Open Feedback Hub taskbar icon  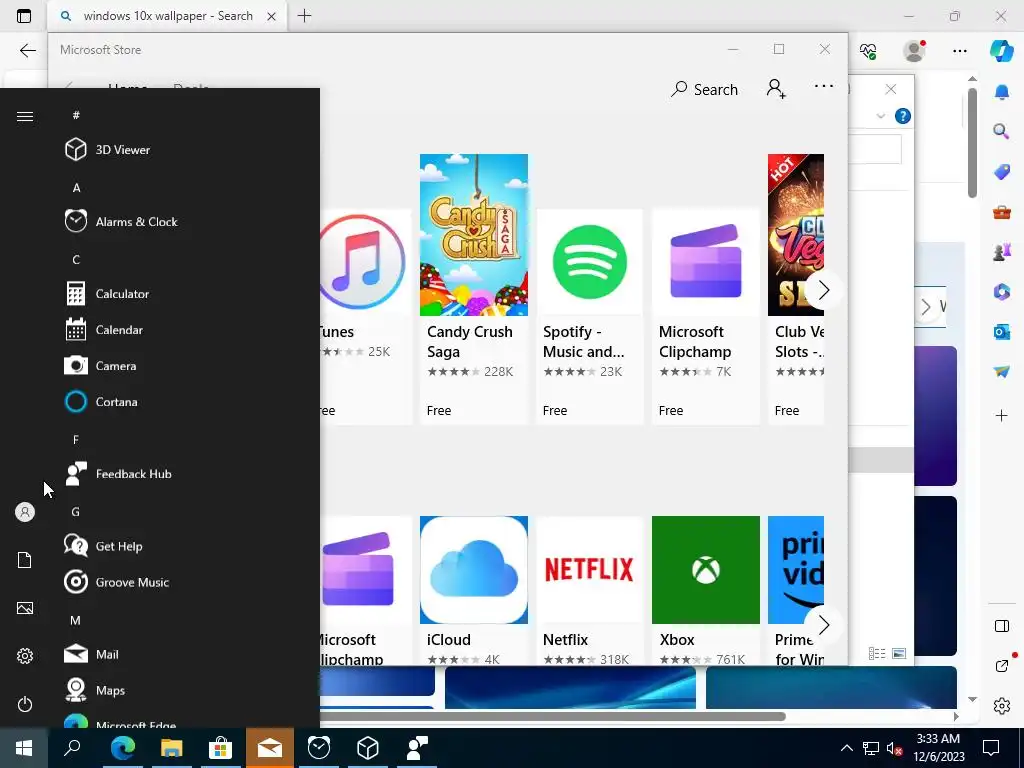(417, 748)
